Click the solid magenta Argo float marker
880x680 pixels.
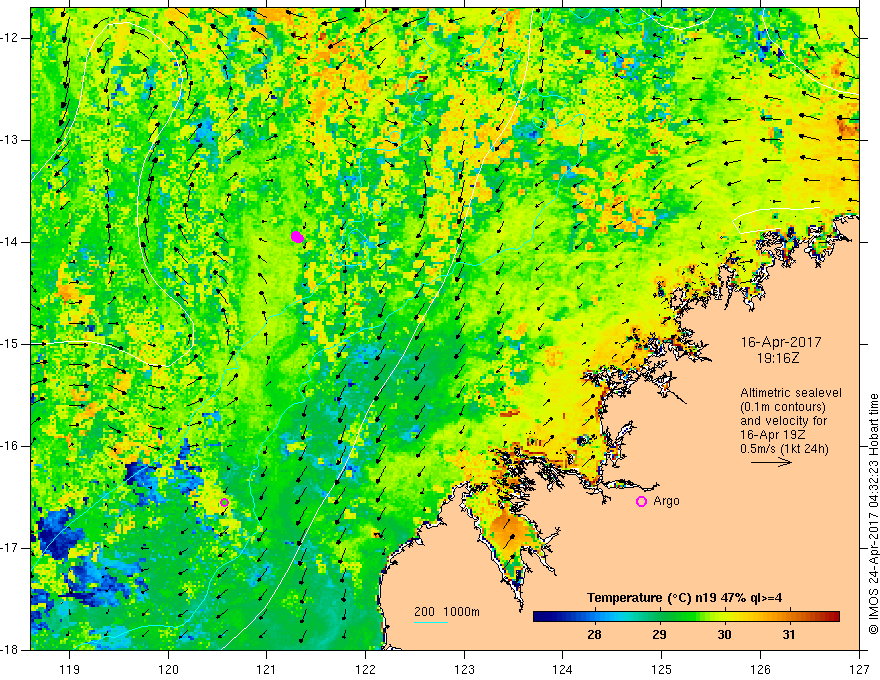(297, 237)
